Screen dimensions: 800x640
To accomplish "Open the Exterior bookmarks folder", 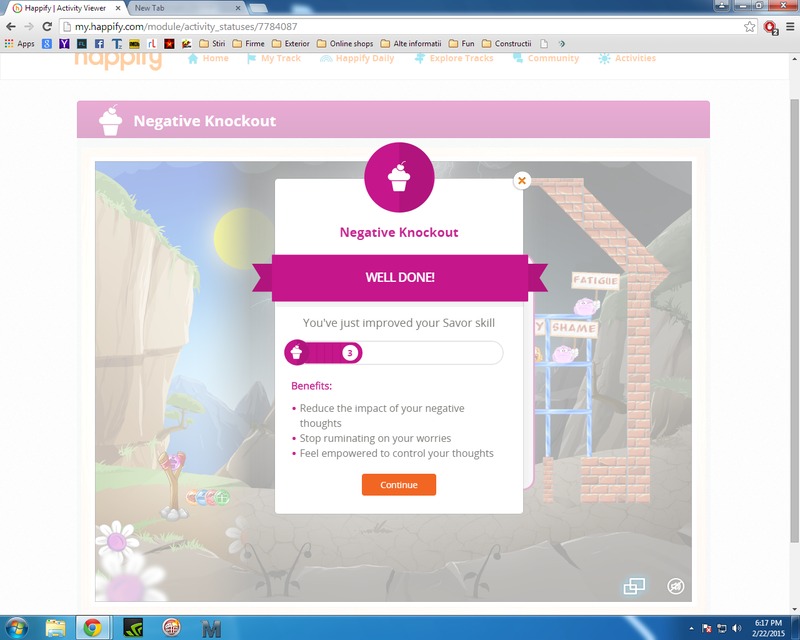I will [290, 43].
